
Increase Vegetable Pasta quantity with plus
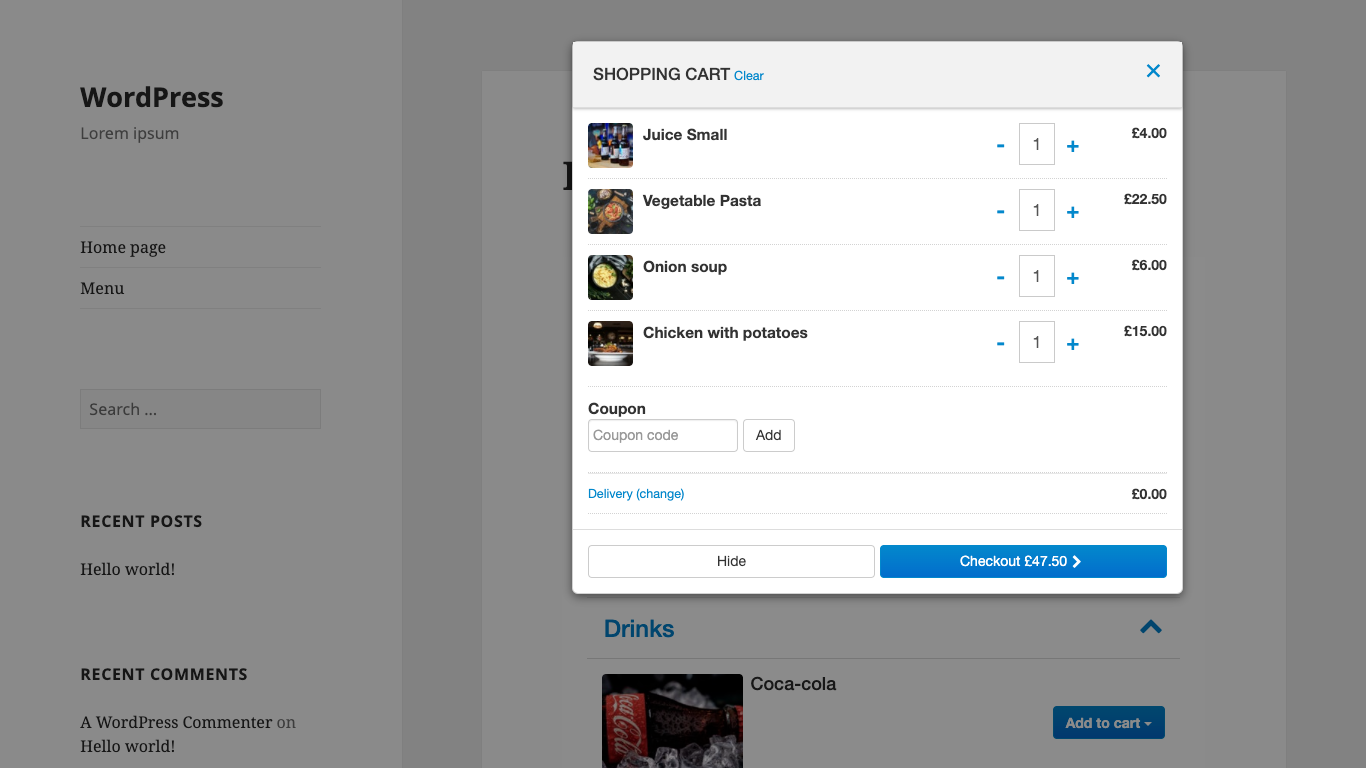1072,212
